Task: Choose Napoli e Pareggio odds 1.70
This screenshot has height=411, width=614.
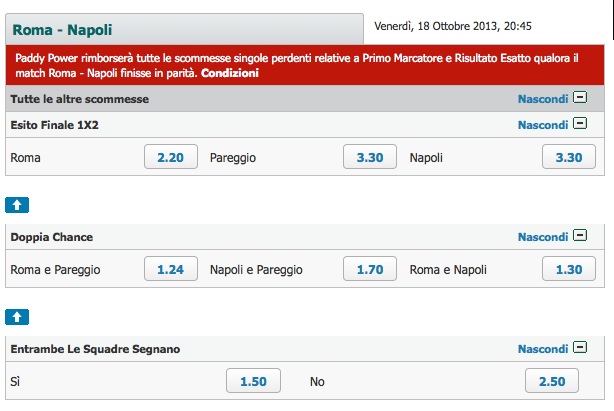Action: 370,269
